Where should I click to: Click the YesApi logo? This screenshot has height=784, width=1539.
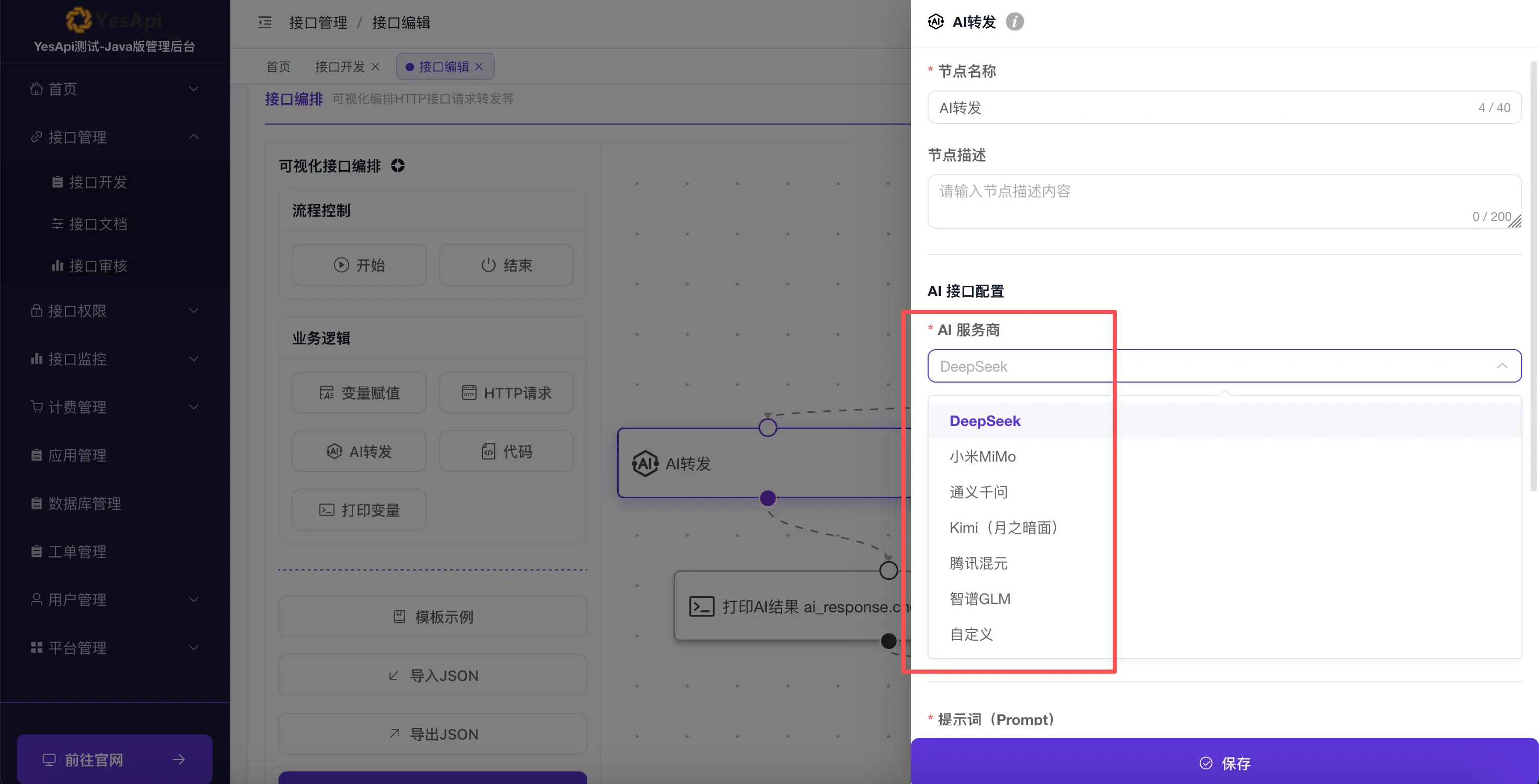click(x=114, y=21)
